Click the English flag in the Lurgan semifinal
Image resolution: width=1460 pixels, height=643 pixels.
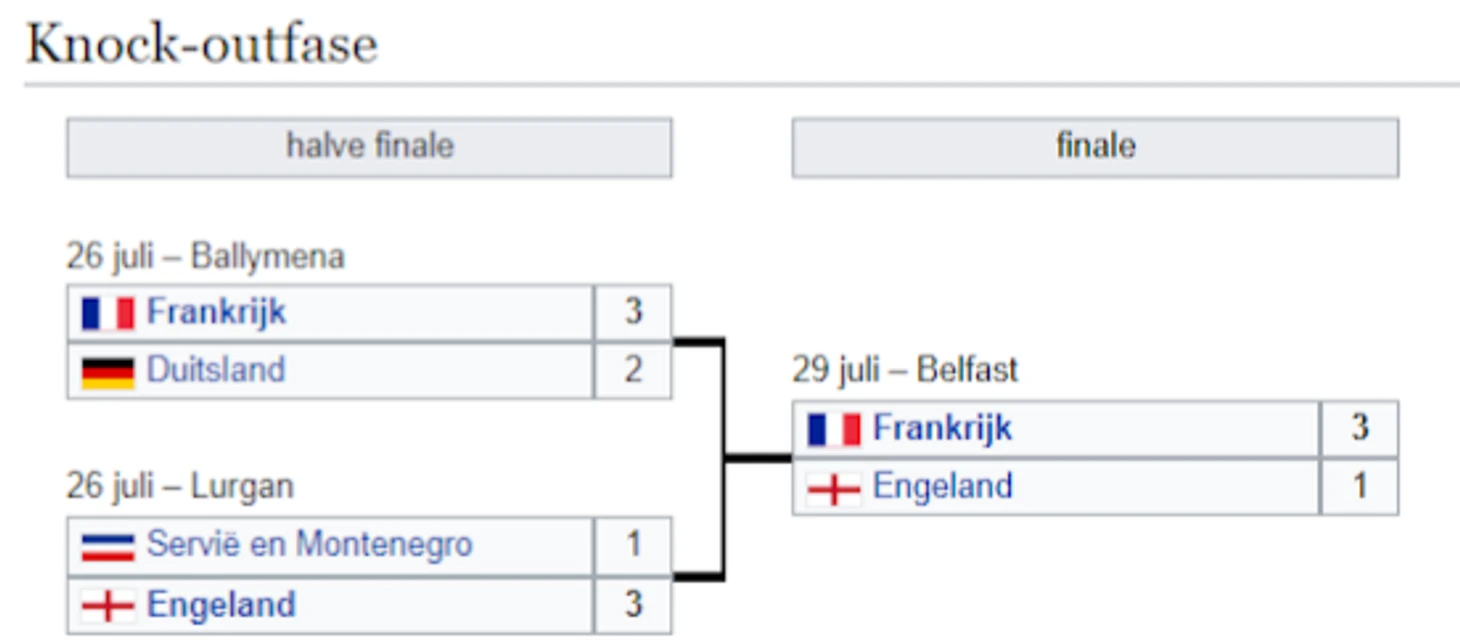coord(108,605)
